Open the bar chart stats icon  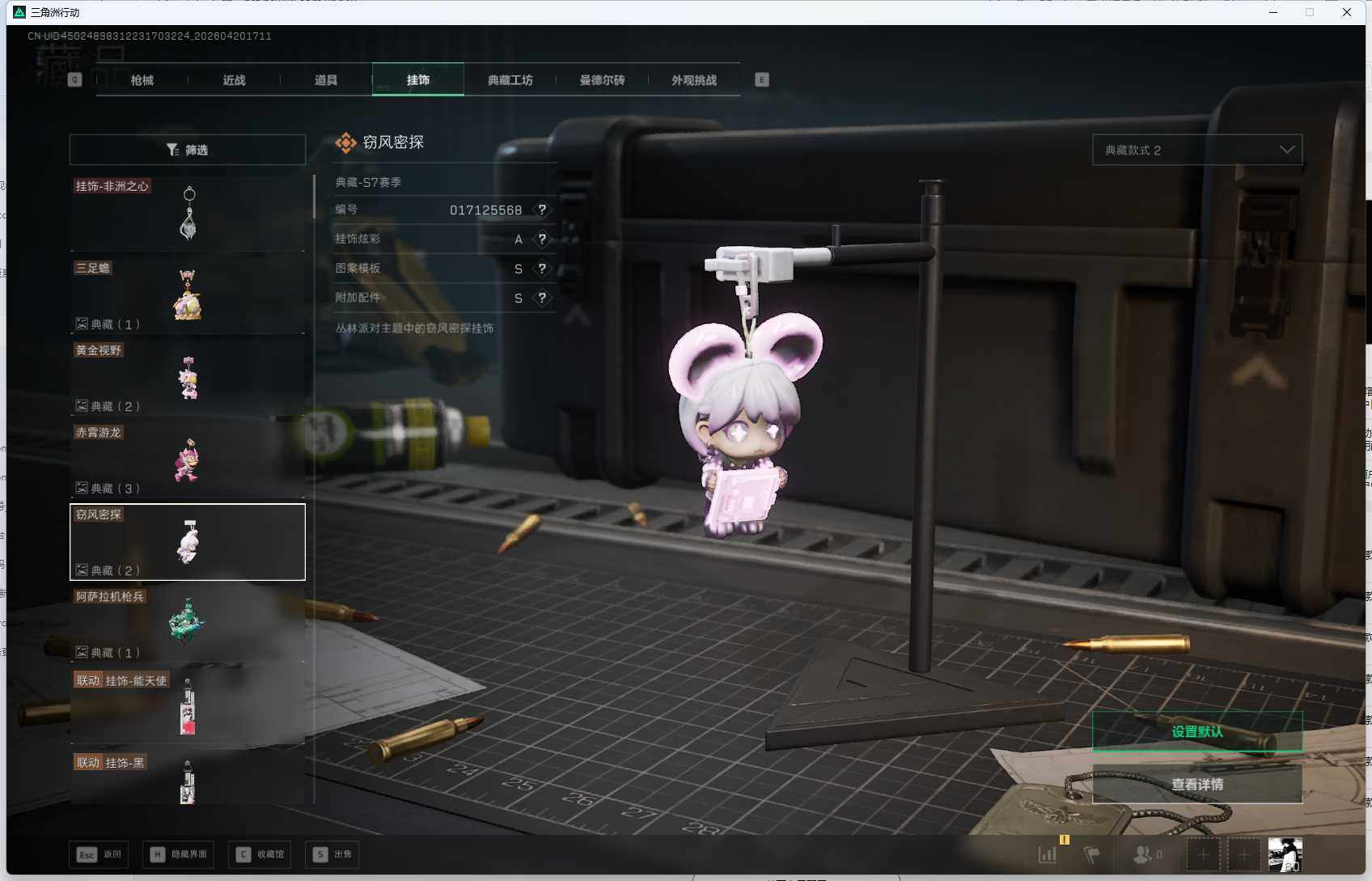click(x=1048, y=854)
